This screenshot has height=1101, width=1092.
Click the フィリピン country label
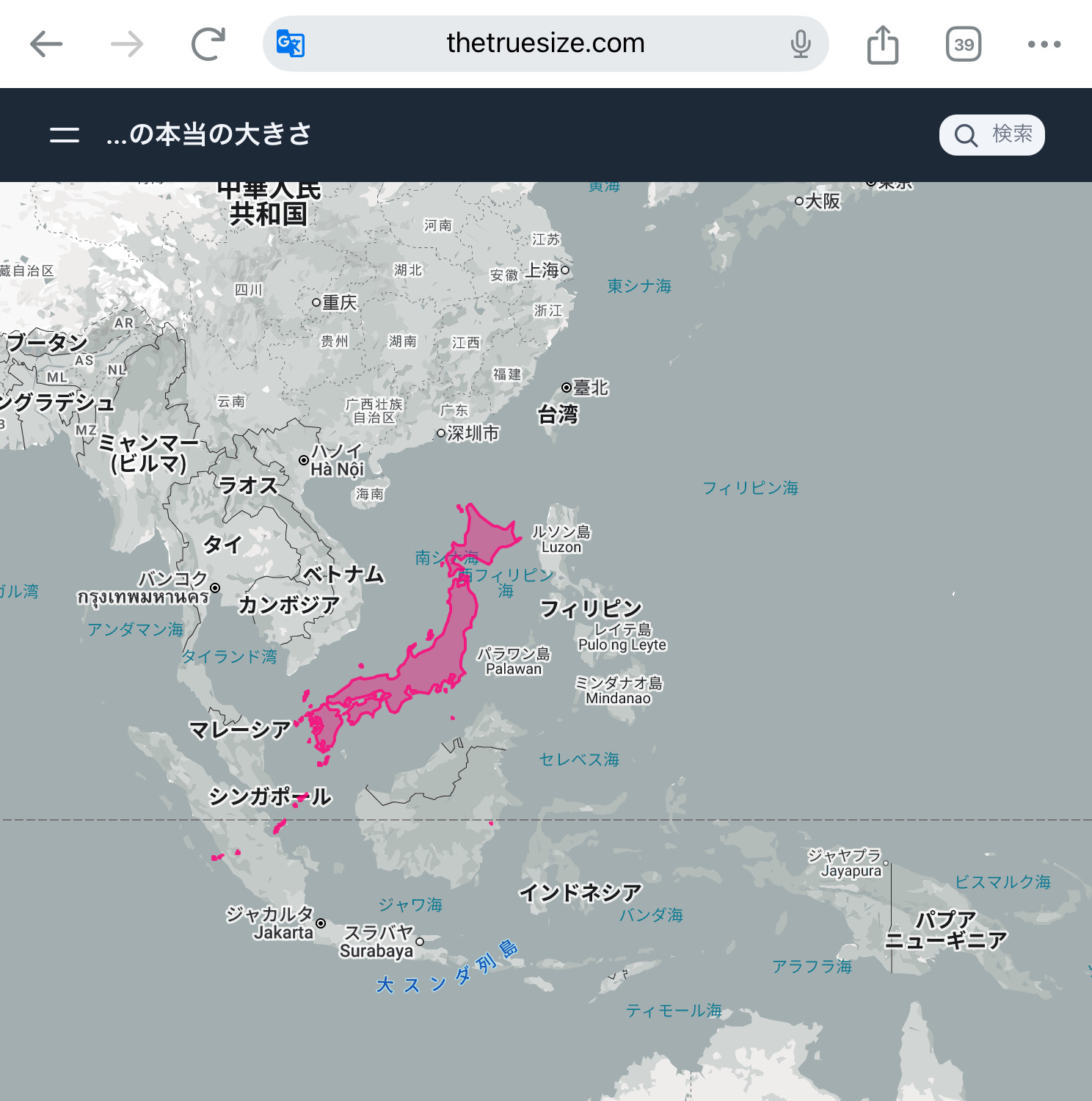coord(591,608)
